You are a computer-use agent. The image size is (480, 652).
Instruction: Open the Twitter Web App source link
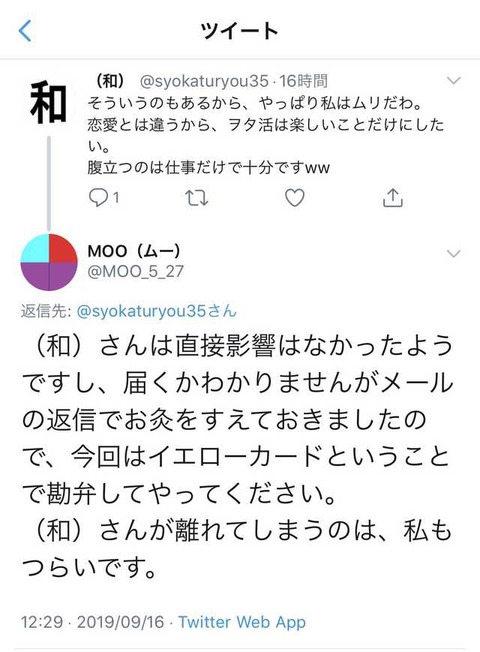(x=242, y=622)
